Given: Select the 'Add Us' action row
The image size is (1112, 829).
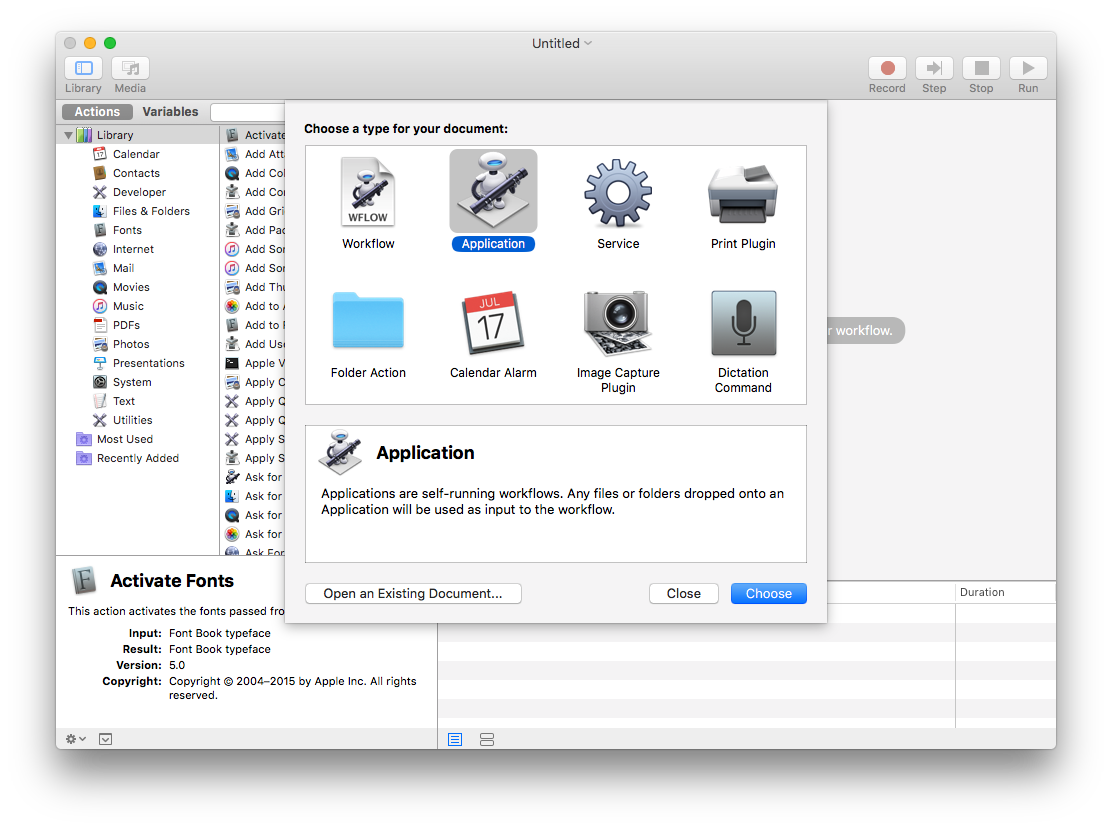Looking at the screenshot, I should [254, 344].
